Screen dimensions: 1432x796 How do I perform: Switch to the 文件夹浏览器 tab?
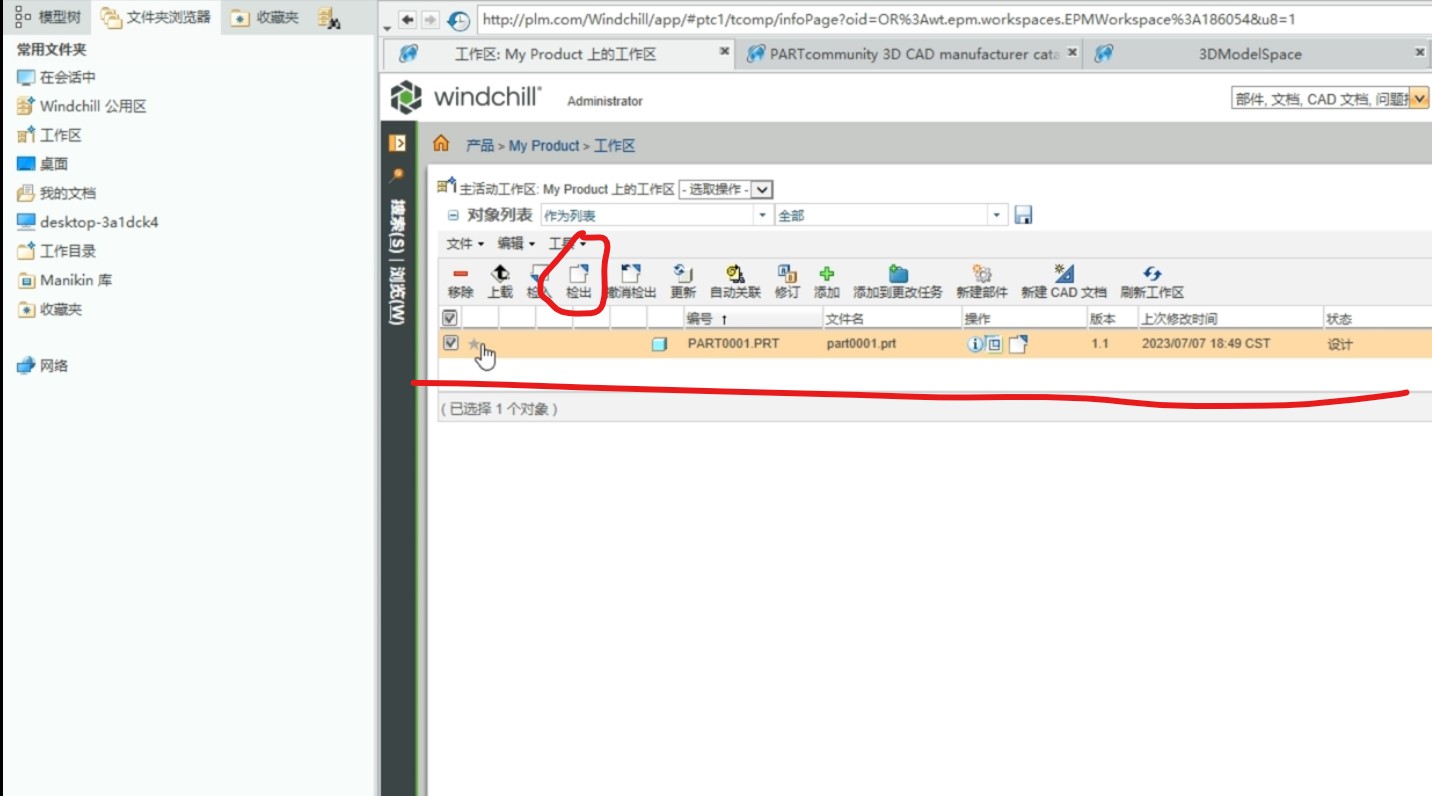(155, 17)
